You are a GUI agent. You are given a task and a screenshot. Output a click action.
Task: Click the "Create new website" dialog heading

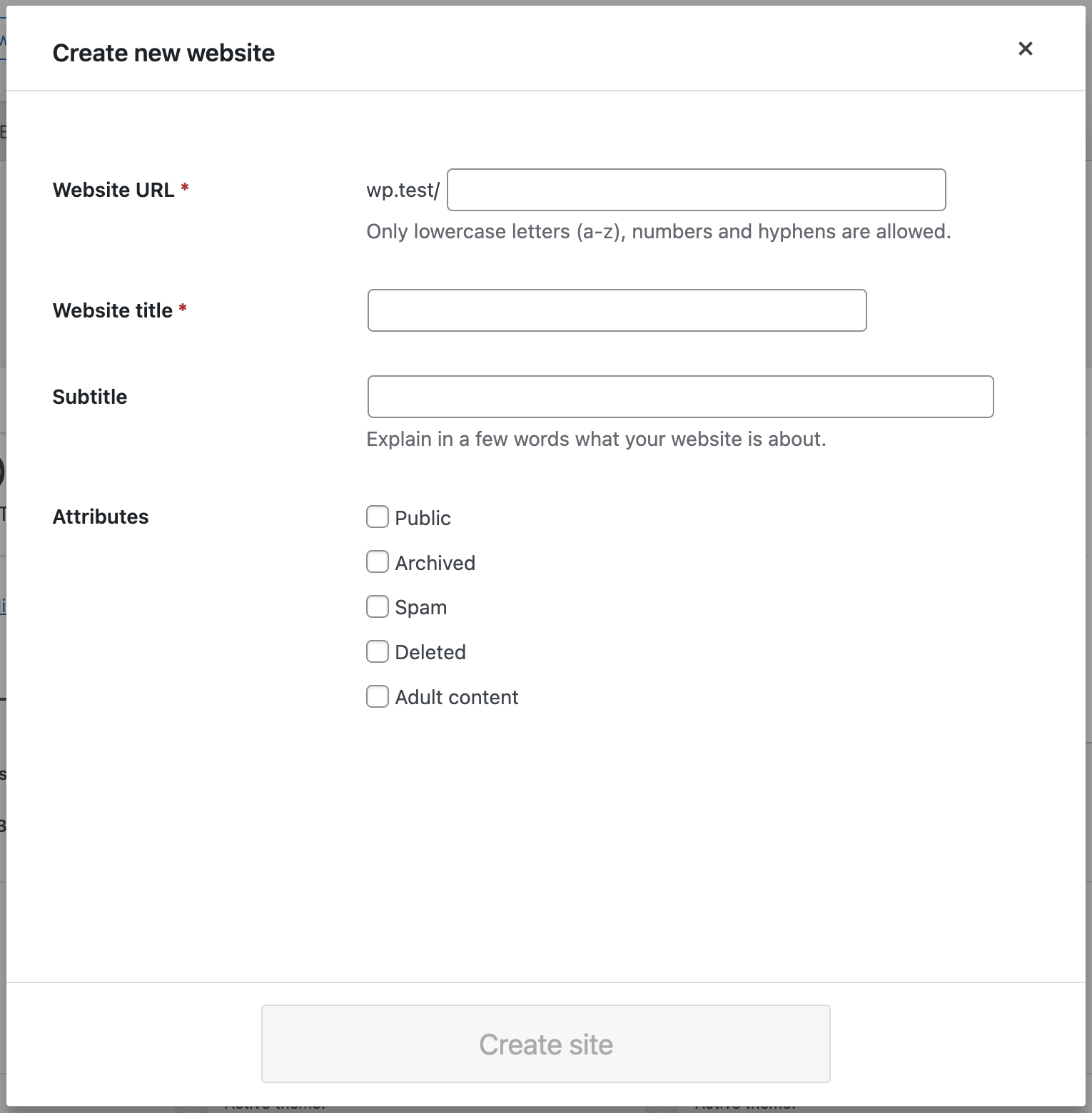pos(163,53)
